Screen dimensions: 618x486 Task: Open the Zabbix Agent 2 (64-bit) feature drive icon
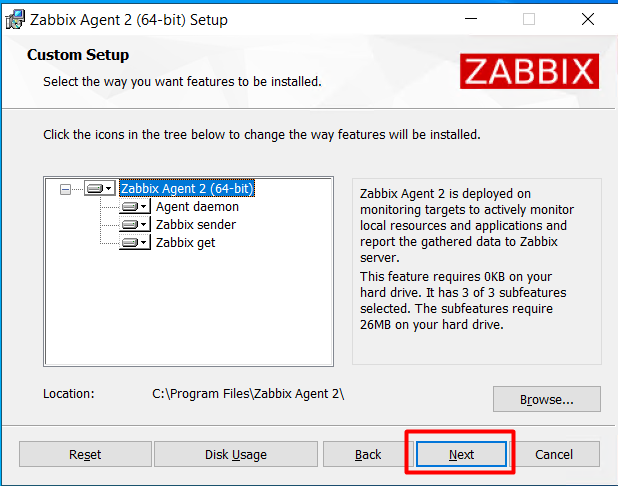(x=100, y=188)
